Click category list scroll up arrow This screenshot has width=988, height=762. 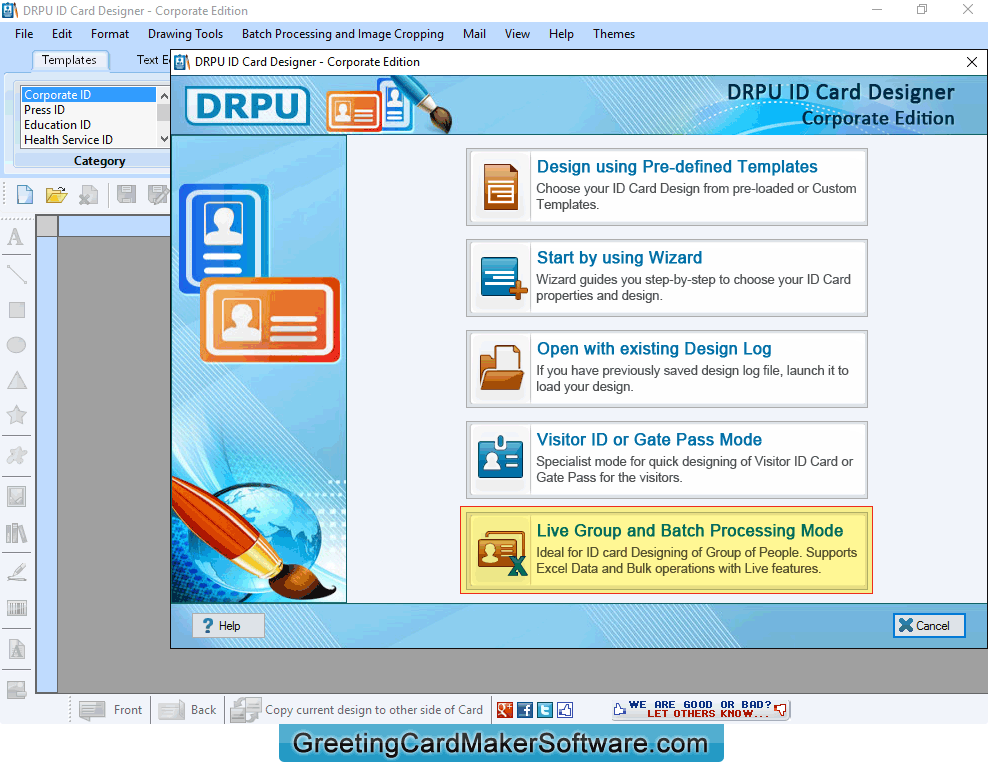[x=164, y=95]
